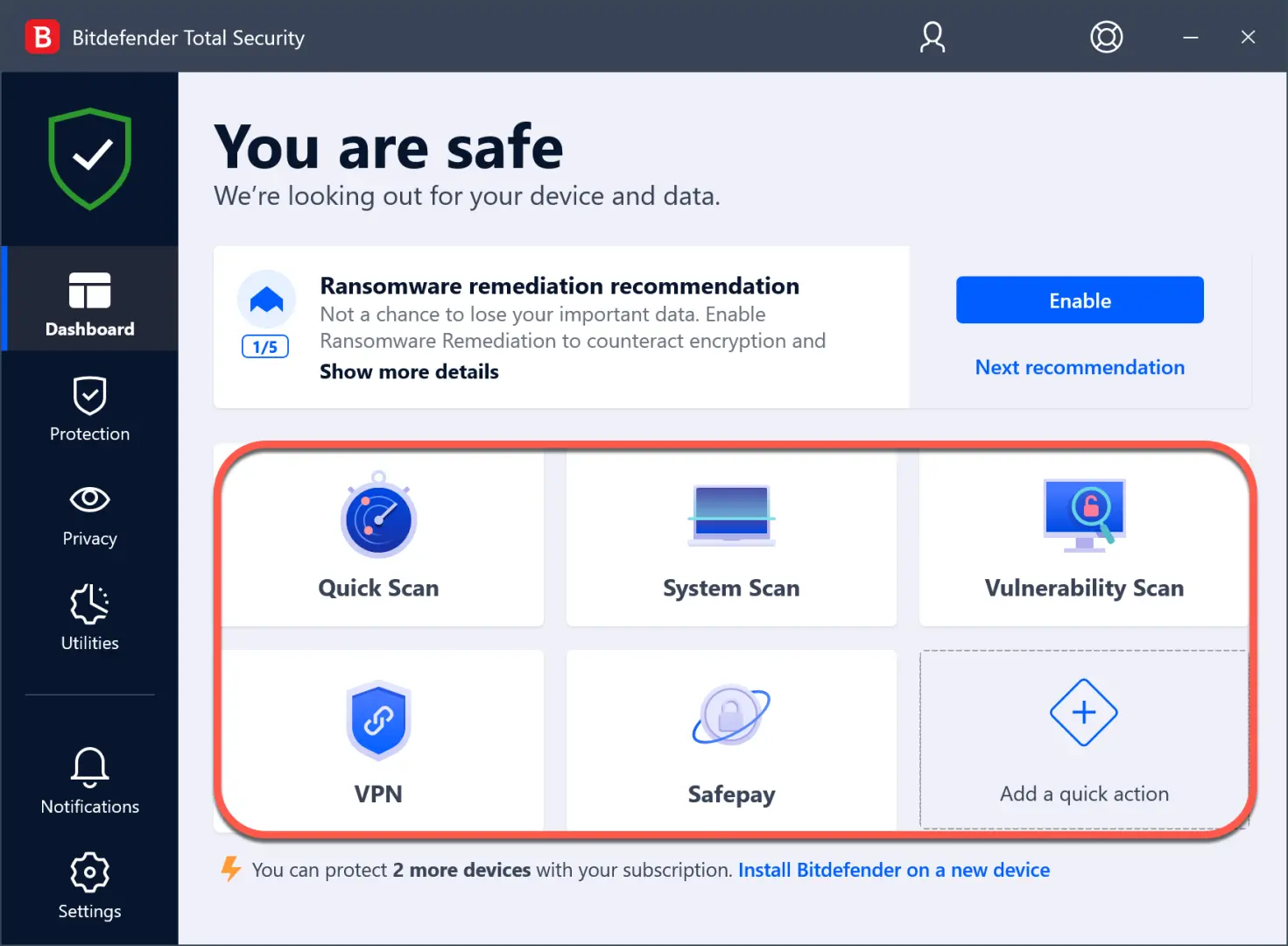Open the VPN quick action
Viewport: 1288px width, 946px height.
[x=379, y=741]
